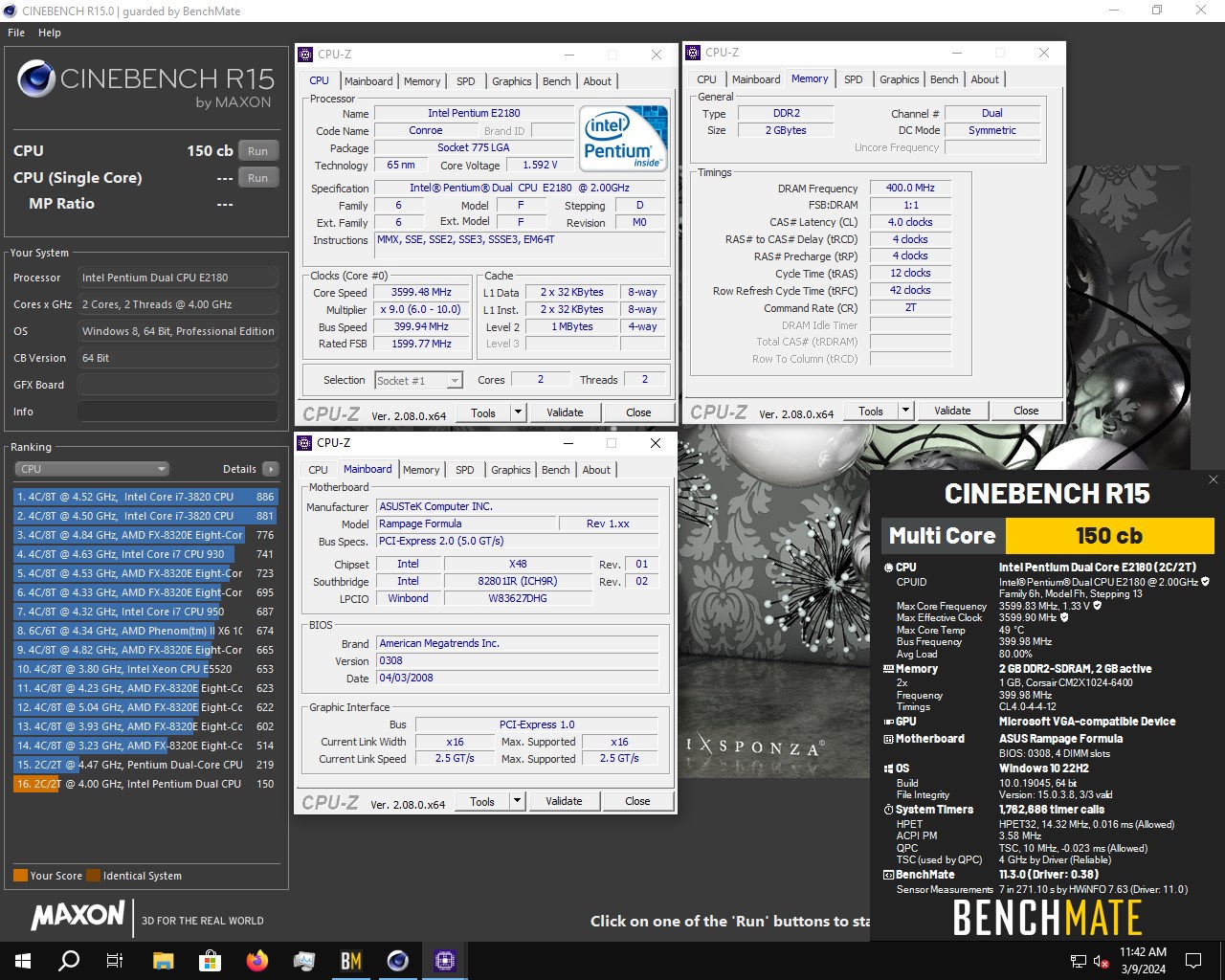Select ranking row 15 Pentium Dual-Core 219
Image resolution: width=1225 pixels, height=980 pixels.
[x=145, y=765]
